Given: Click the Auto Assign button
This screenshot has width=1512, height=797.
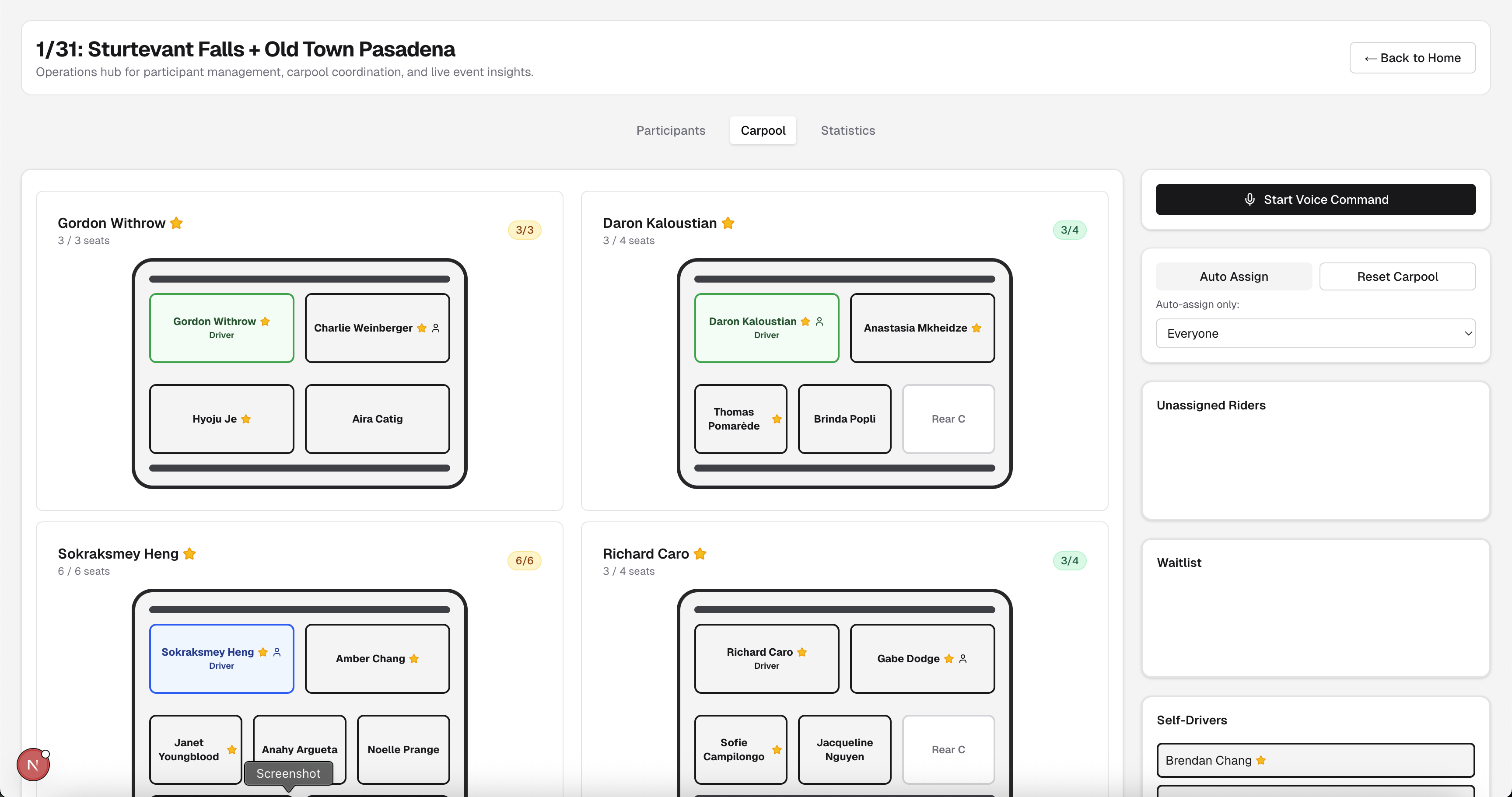Looking at the screenshot, I should coord(1233,276).
